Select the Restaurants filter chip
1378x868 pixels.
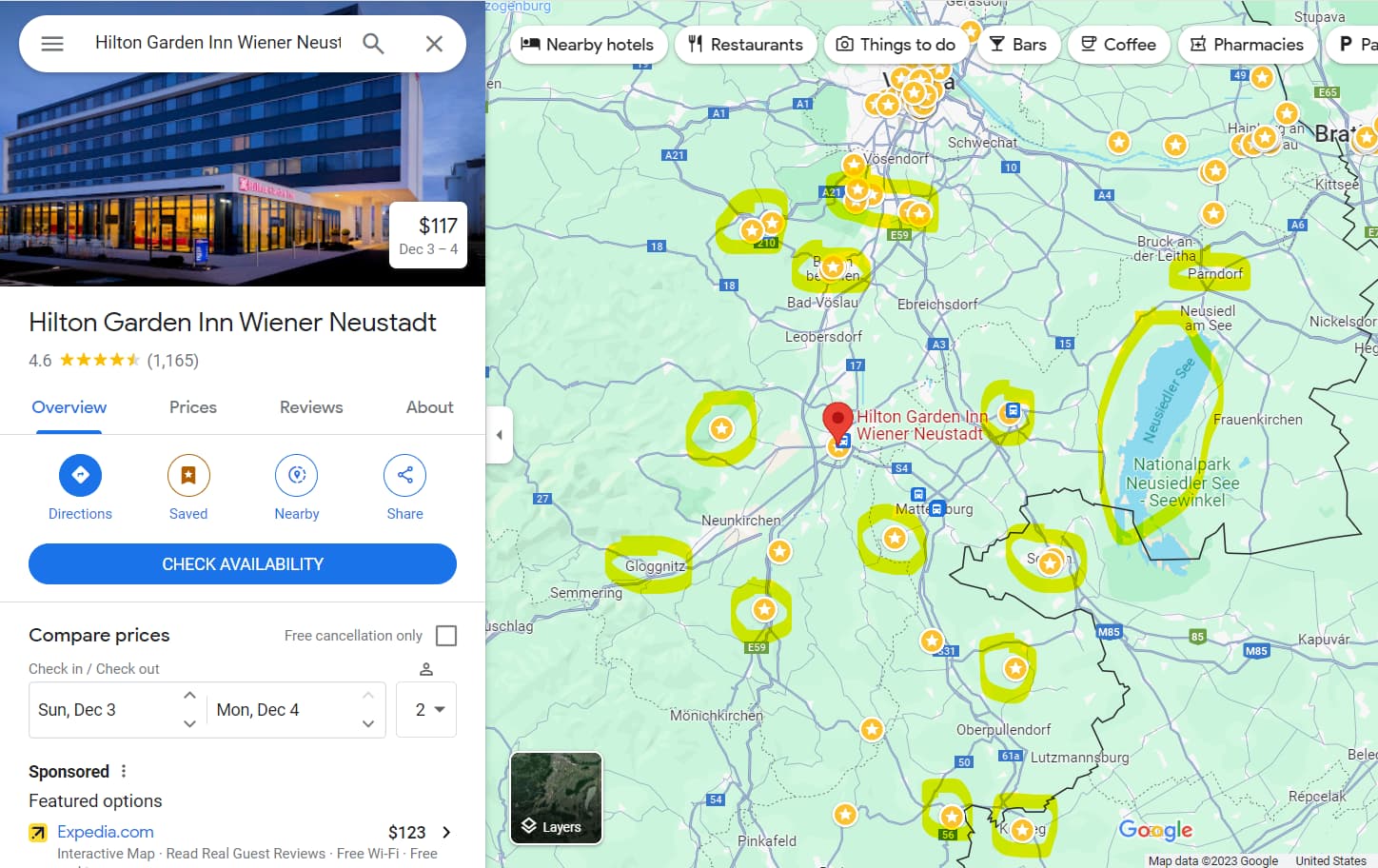tap(746, 45)
